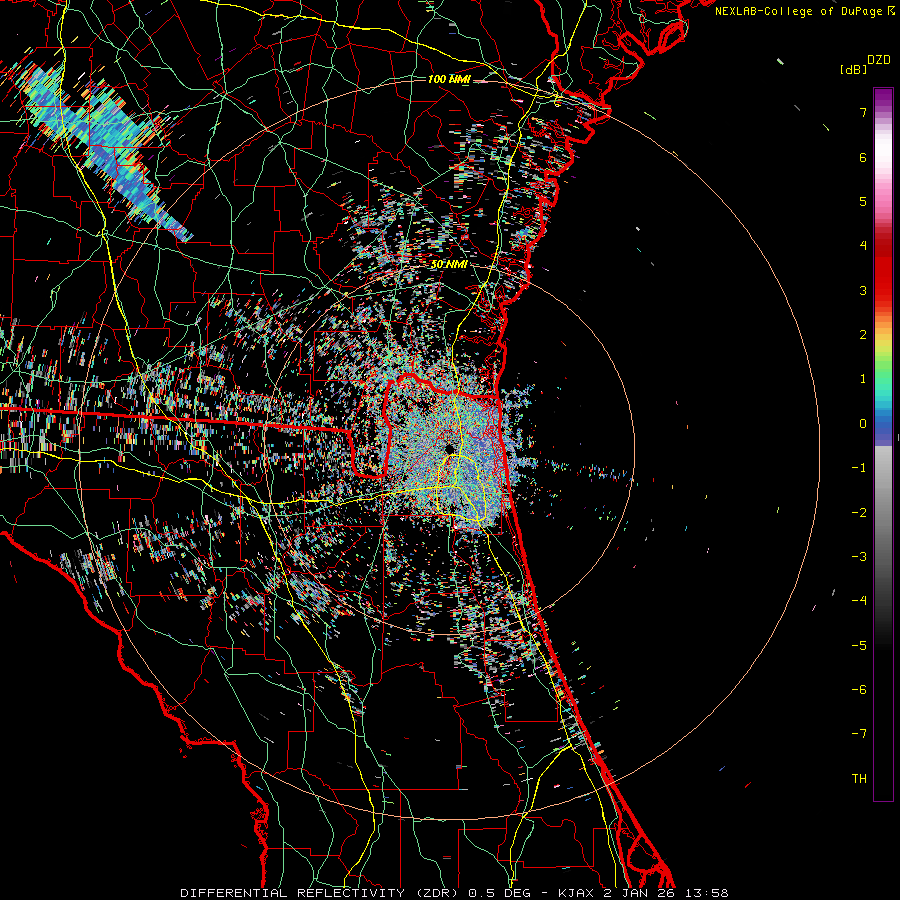
Task: Click the 100 NMI range ring label
Action: pos(449,79)
